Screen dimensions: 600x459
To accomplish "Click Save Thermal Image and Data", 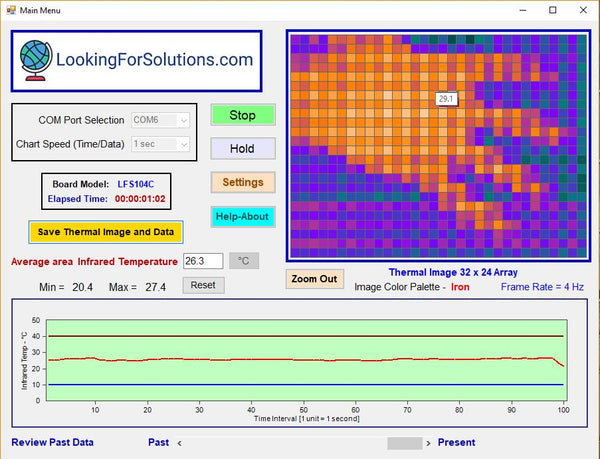I will pos(106,232).
